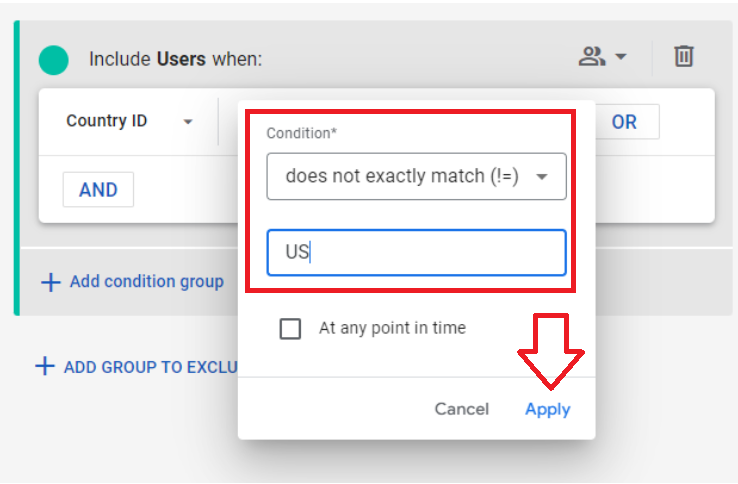738x484 pixels.
Task: Click the US value input field
Action: pos(416,252)
